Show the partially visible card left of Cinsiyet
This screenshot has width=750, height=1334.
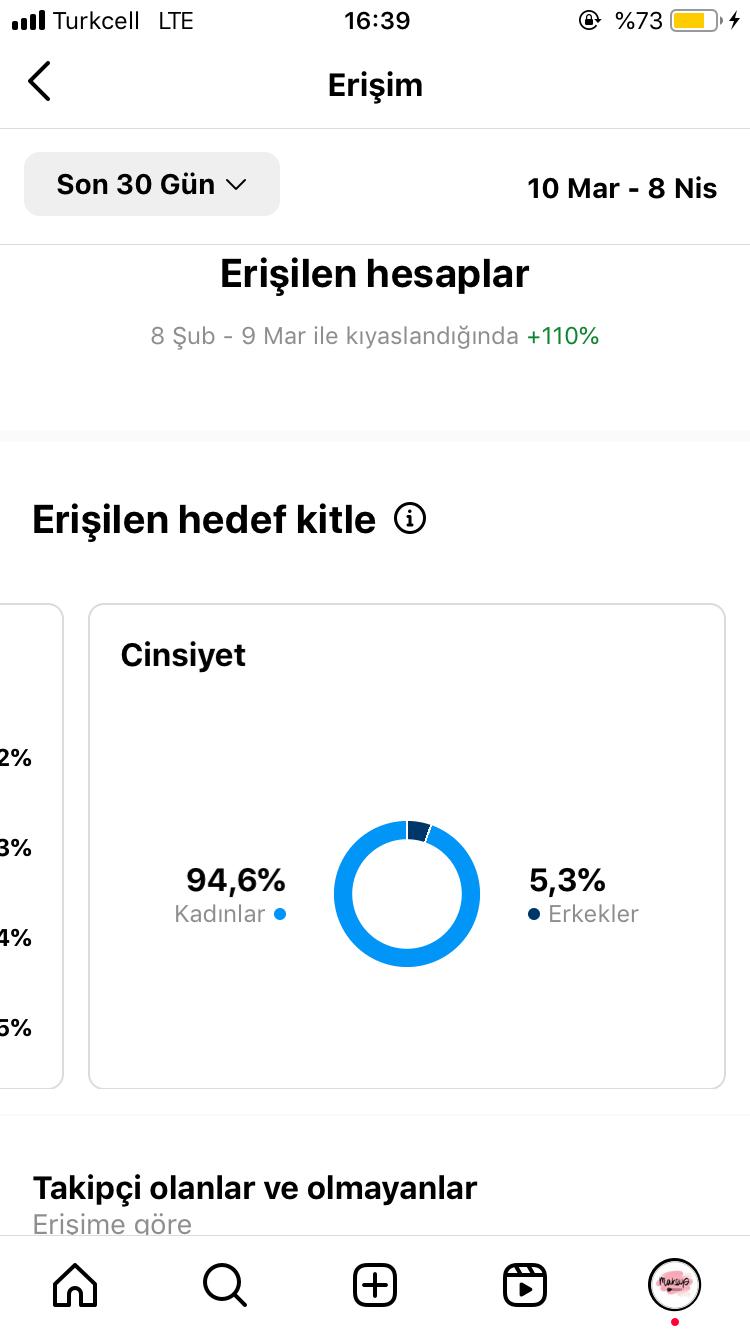click(x=30, y=846)
